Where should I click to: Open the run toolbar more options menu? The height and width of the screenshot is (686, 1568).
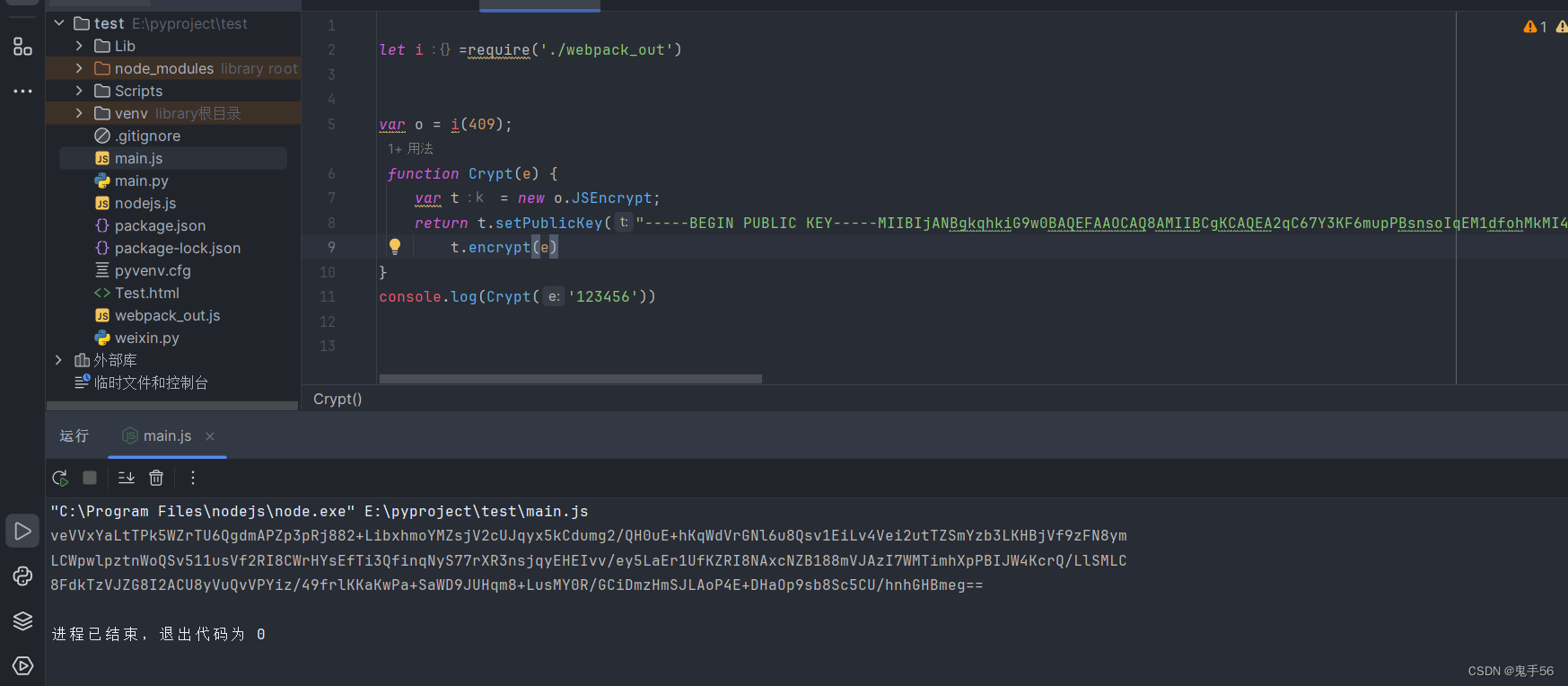(192, 478)
